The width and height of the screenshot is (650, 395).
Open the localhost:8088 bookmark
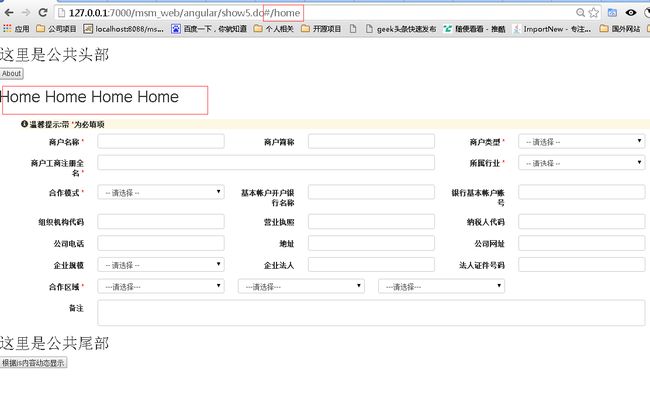pos(123,29)
